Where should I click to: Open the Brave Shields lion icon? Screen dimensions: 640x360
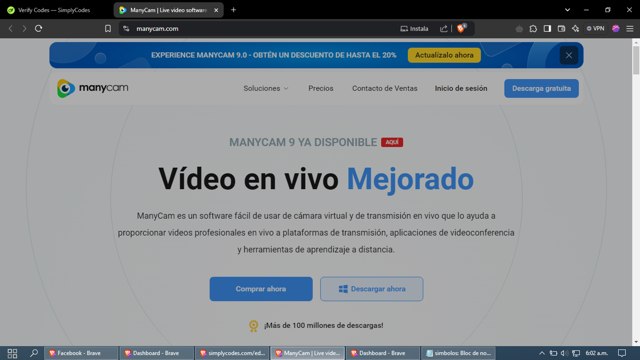coord(461,28)
